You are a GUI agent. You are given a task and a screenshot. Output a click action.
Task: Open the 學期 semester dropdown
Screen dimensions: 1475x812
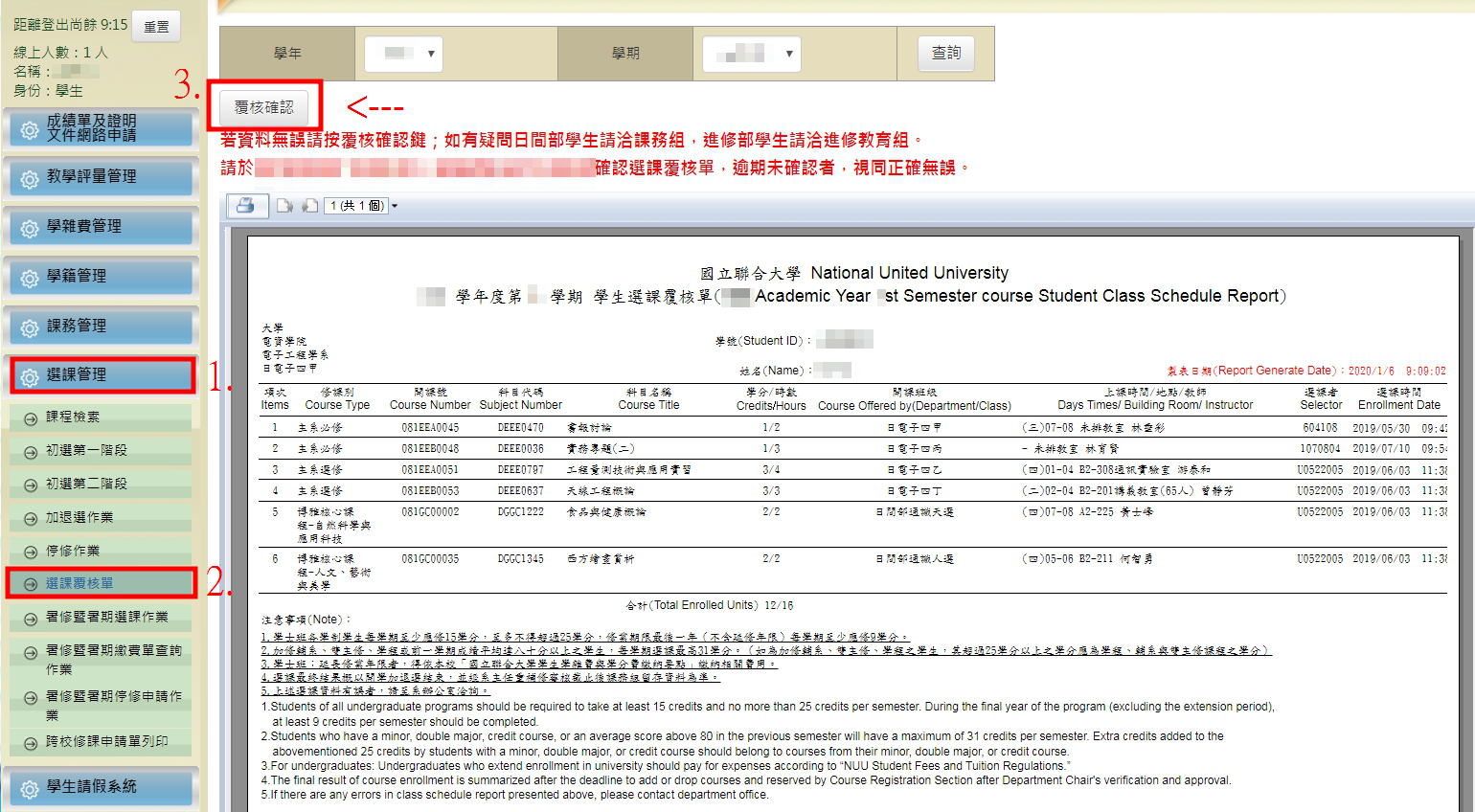click(751, 54)
